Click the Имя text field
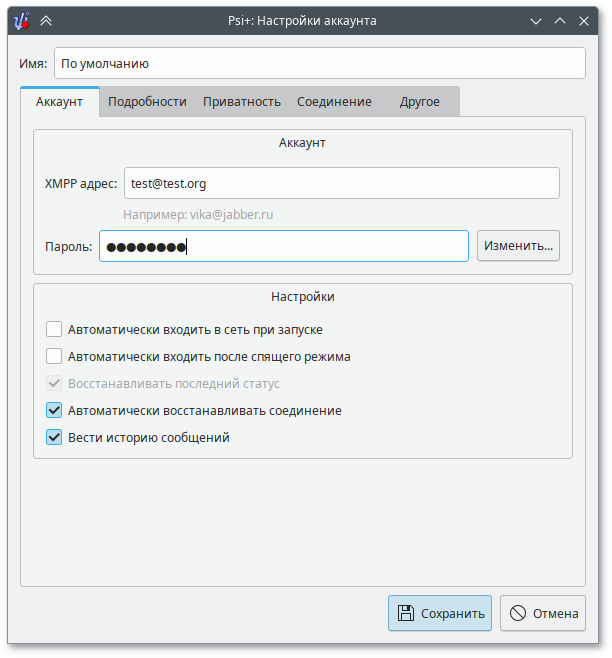 click(319, 63)
